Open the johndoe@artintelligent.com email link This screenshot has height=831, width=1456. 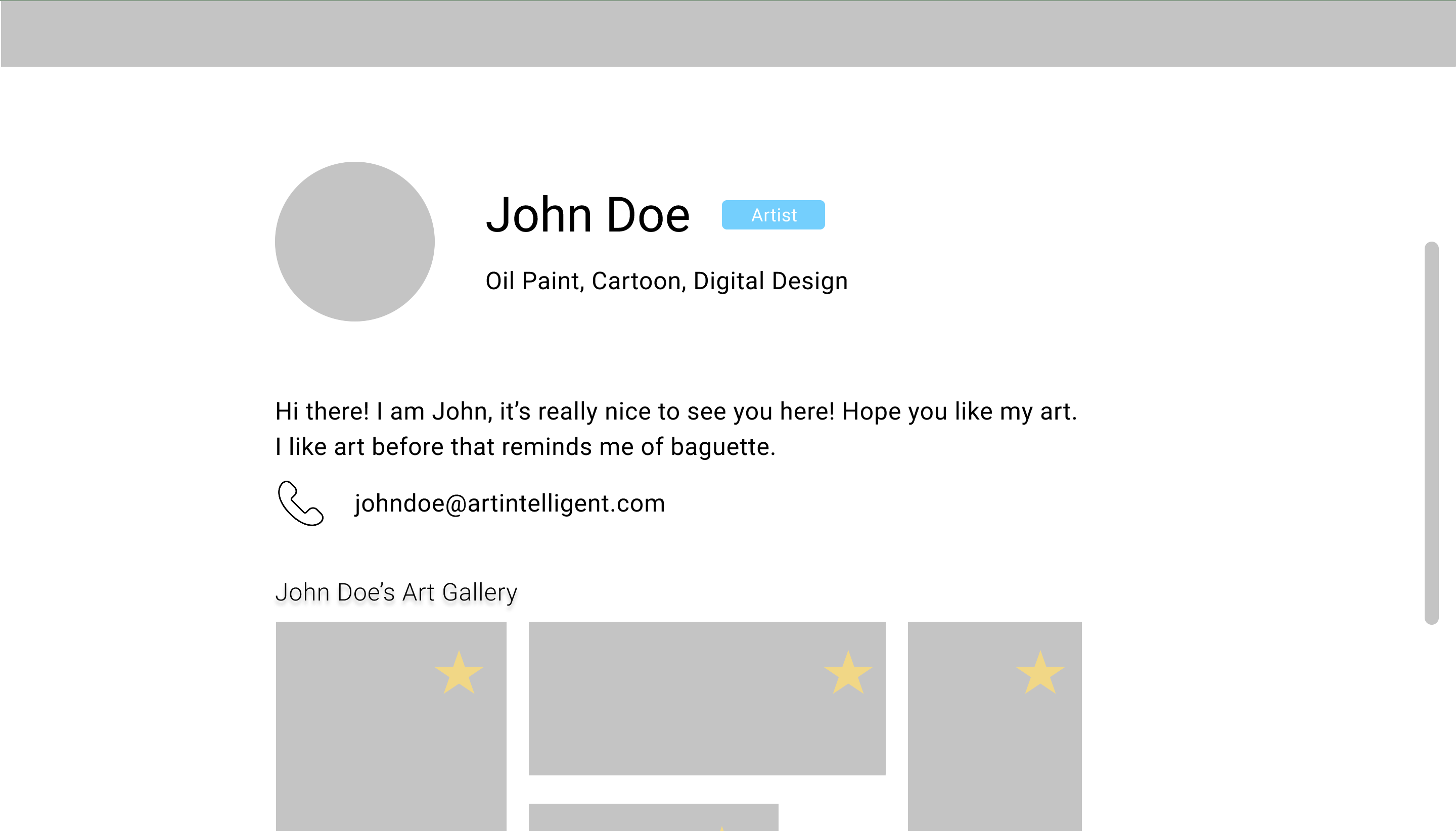pyautogui.click(x=509, y=503)
